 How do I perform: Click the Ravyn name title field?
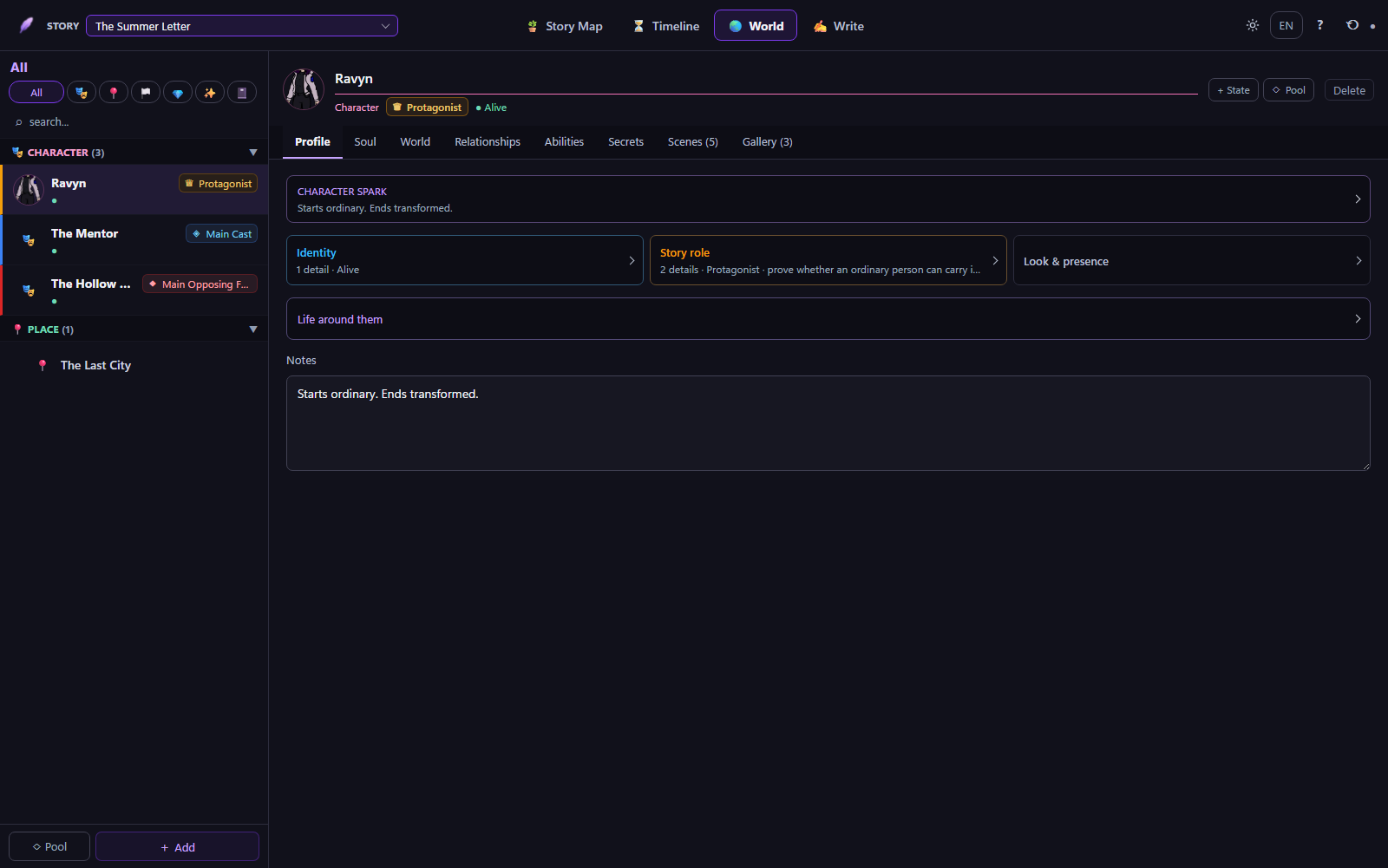click(x=766, y=79)
